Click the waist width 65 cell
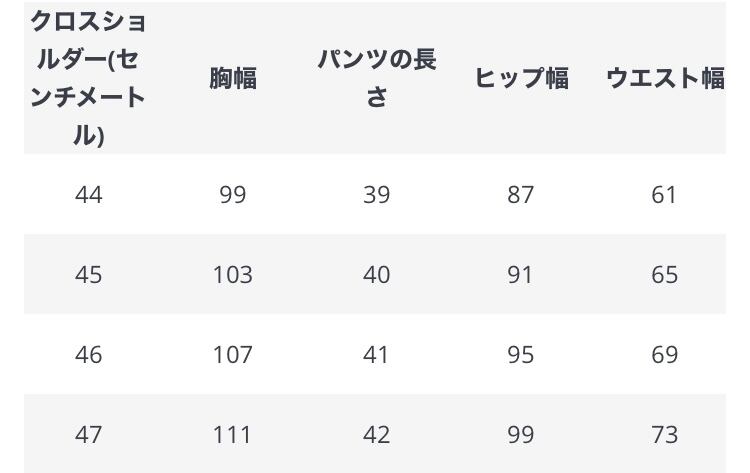The width and height of the screenshot is (750, 473). [664, 275]
